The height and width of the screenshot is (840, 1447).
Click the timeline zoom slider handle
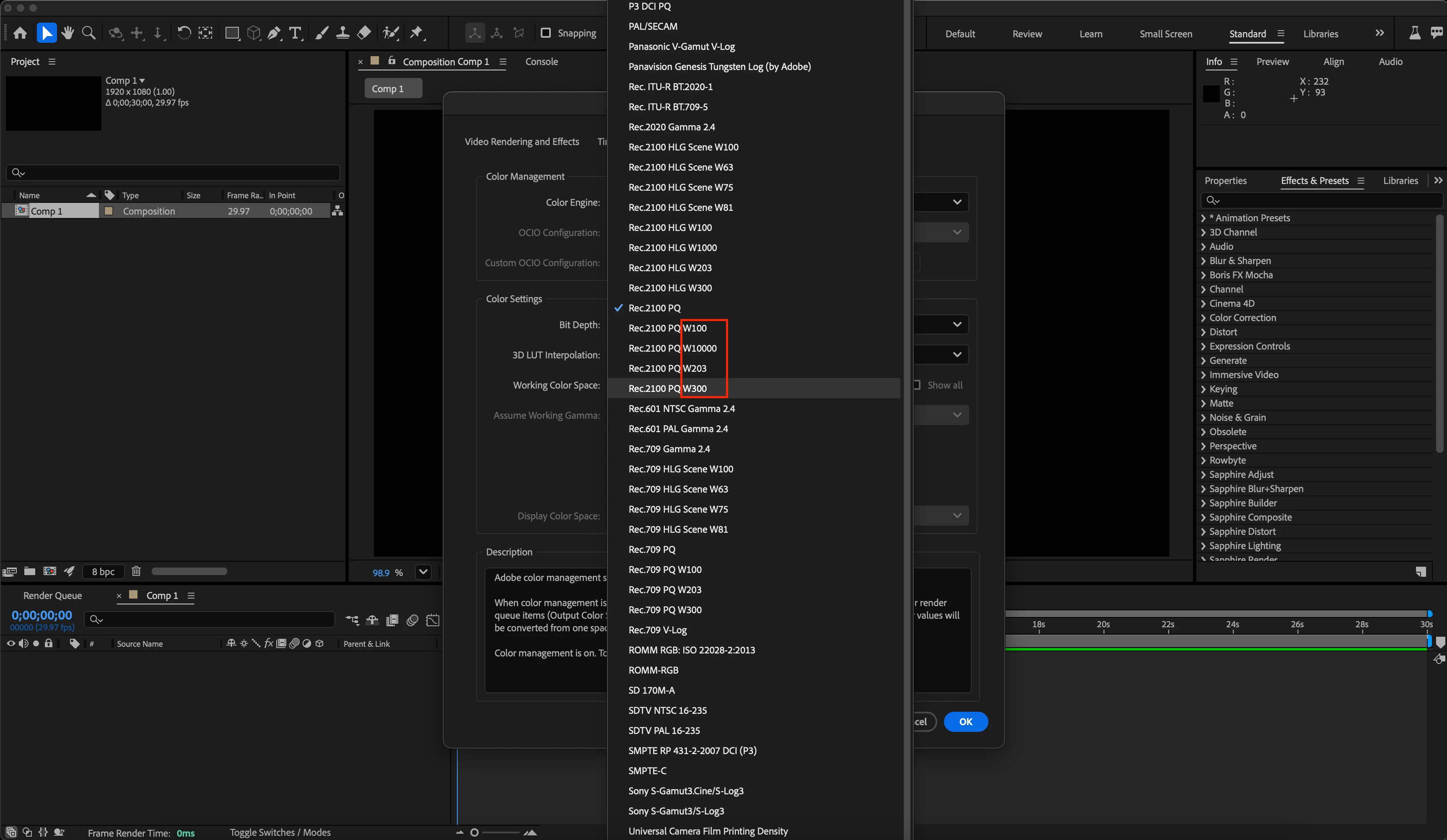tap(474, 832)
